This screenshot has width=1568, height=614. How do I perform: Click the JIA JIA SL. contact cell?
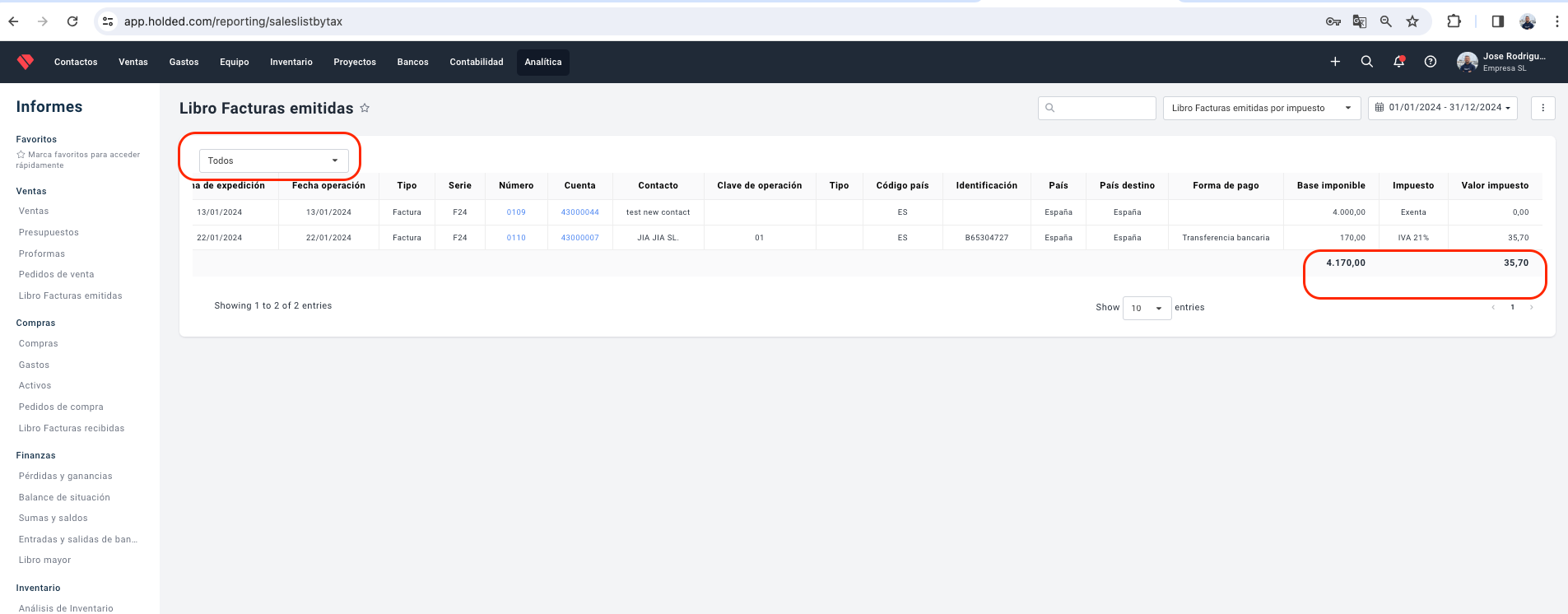[658, 238]
